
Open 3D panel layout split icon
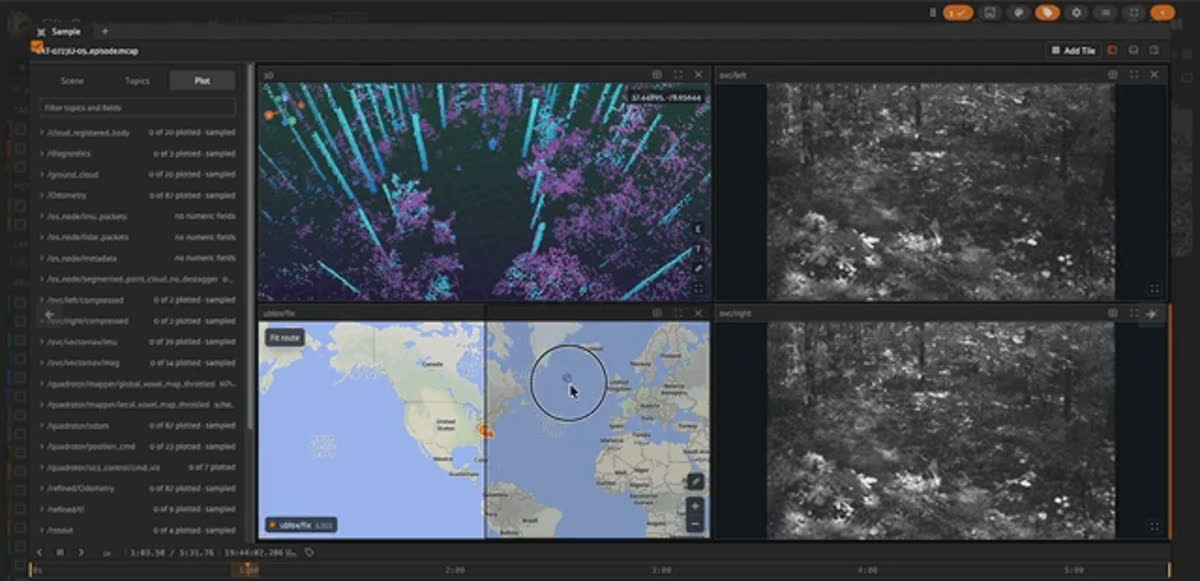point(657,75)
